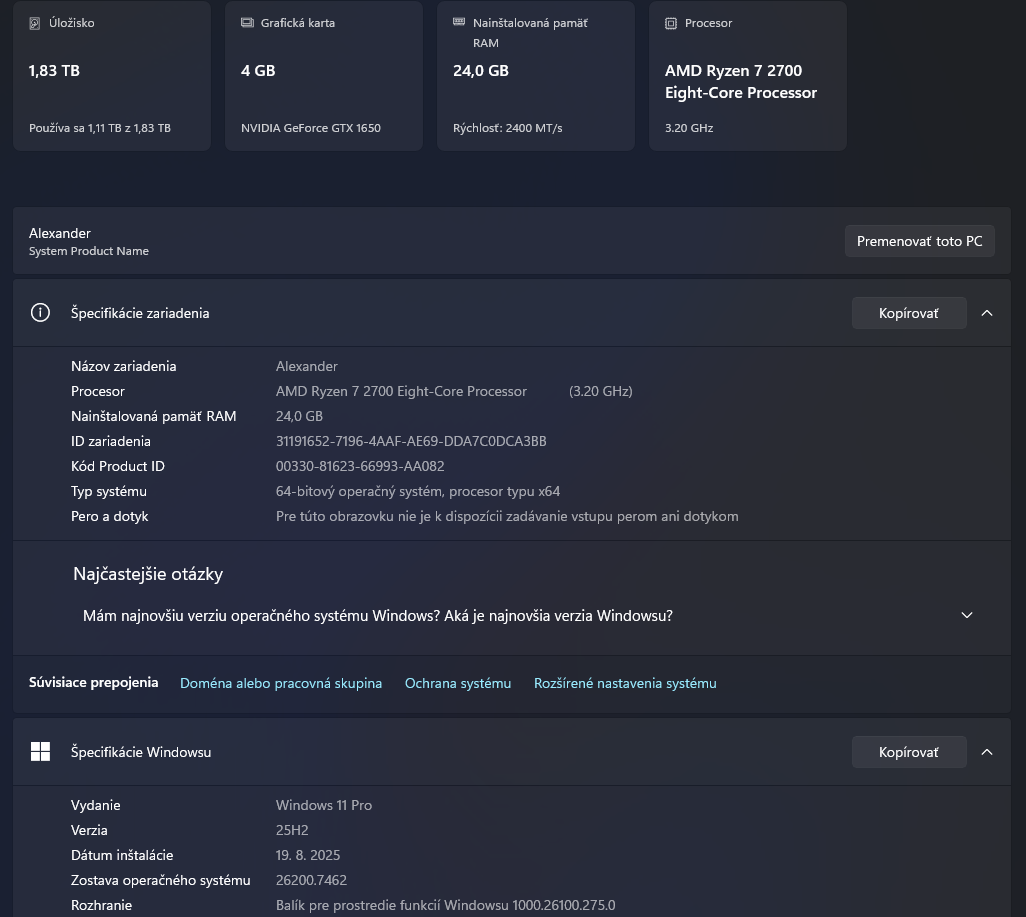The image size is (1026, 917).
Task: Expand the Windows version FAQ question
Action: 966,615
